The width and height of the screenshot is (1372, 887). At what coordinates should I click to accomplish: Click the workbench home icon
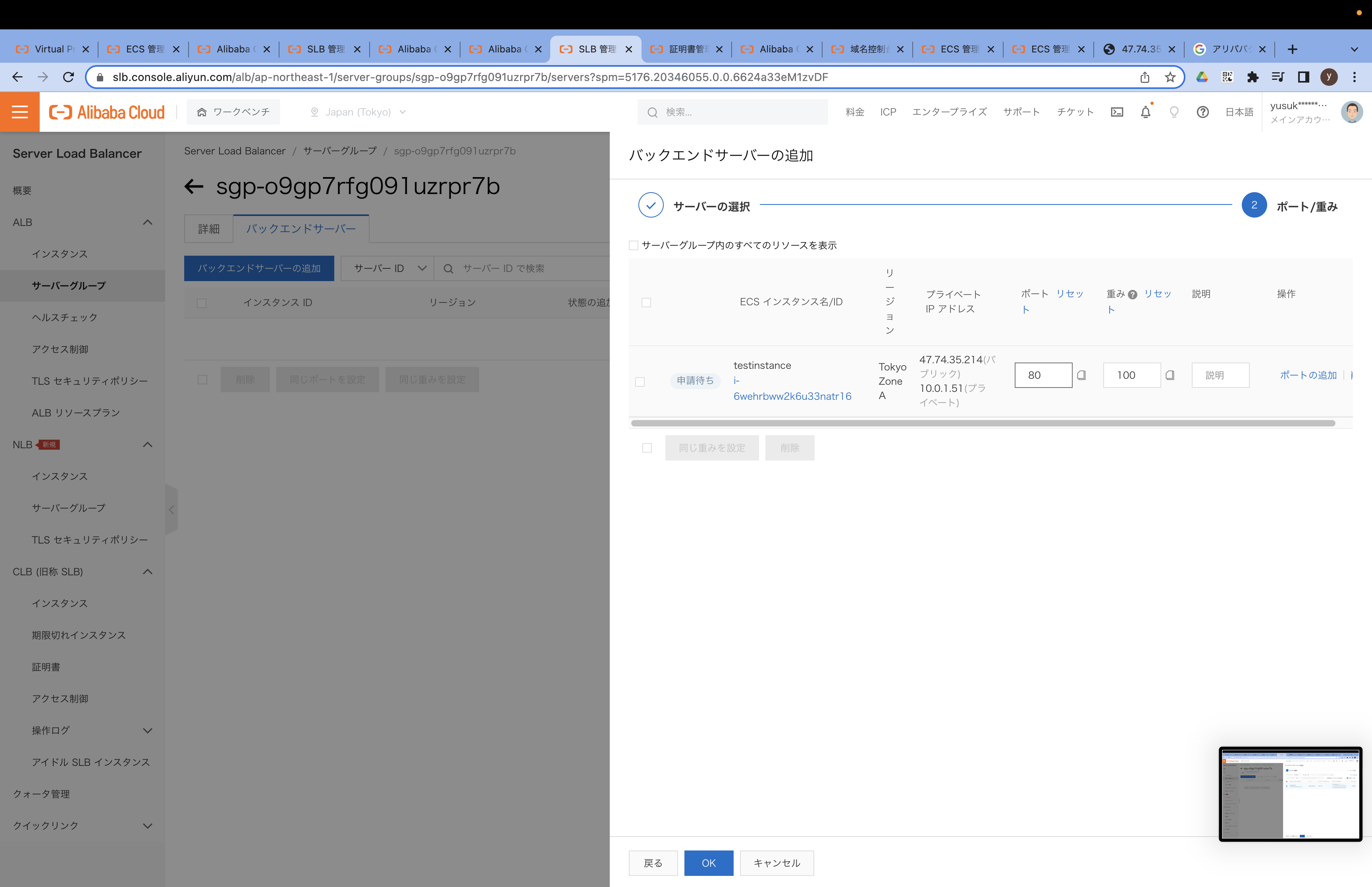pos(202,112)
